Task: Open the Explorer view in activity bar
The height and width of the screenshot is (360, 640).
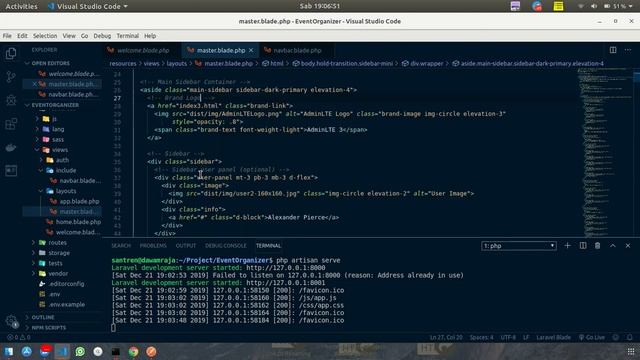Action: 11,53
